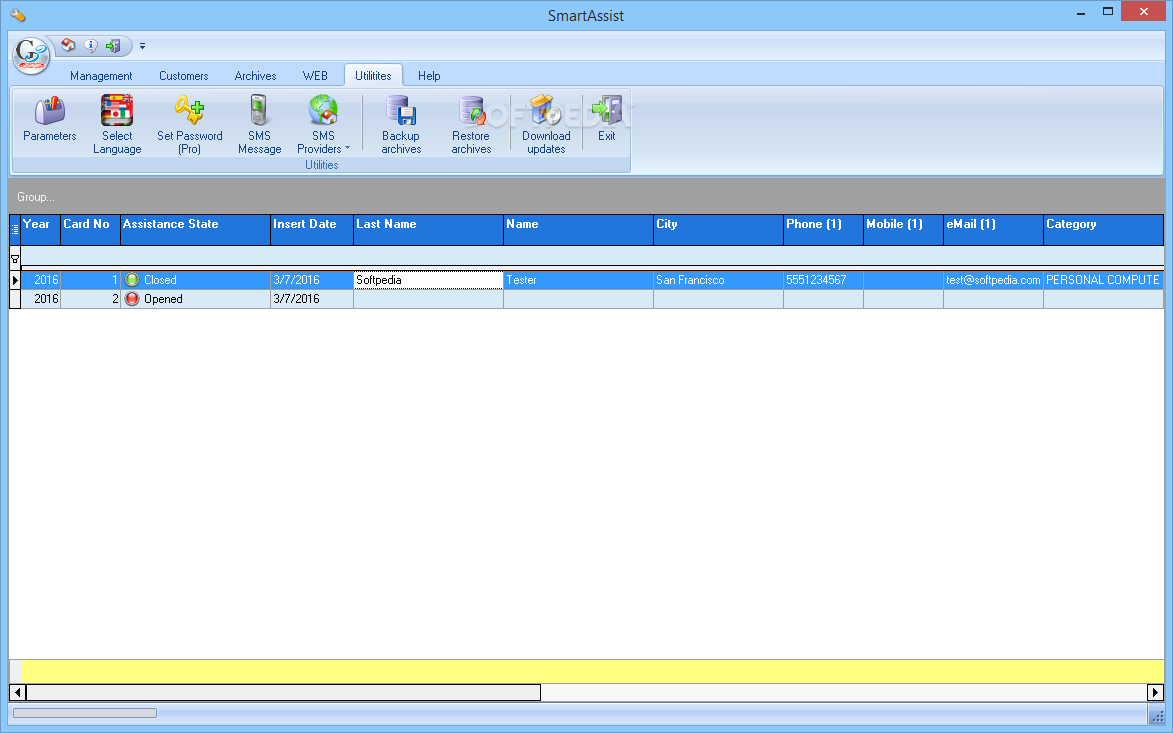
Task: Sort by Category column header
Action: [1103, 230]
